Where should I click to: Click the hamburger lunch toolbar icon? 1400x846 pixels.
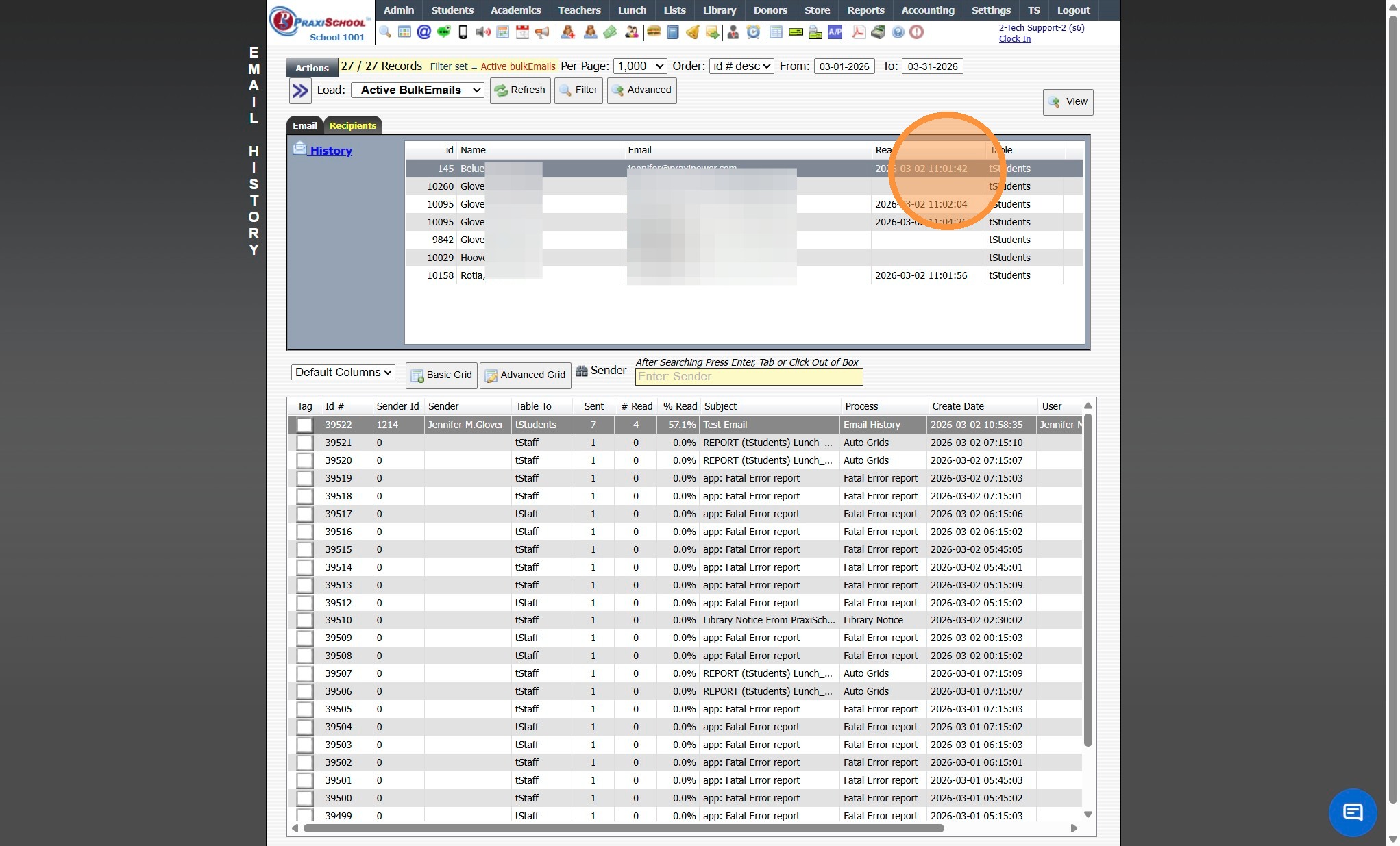(654, 32)
